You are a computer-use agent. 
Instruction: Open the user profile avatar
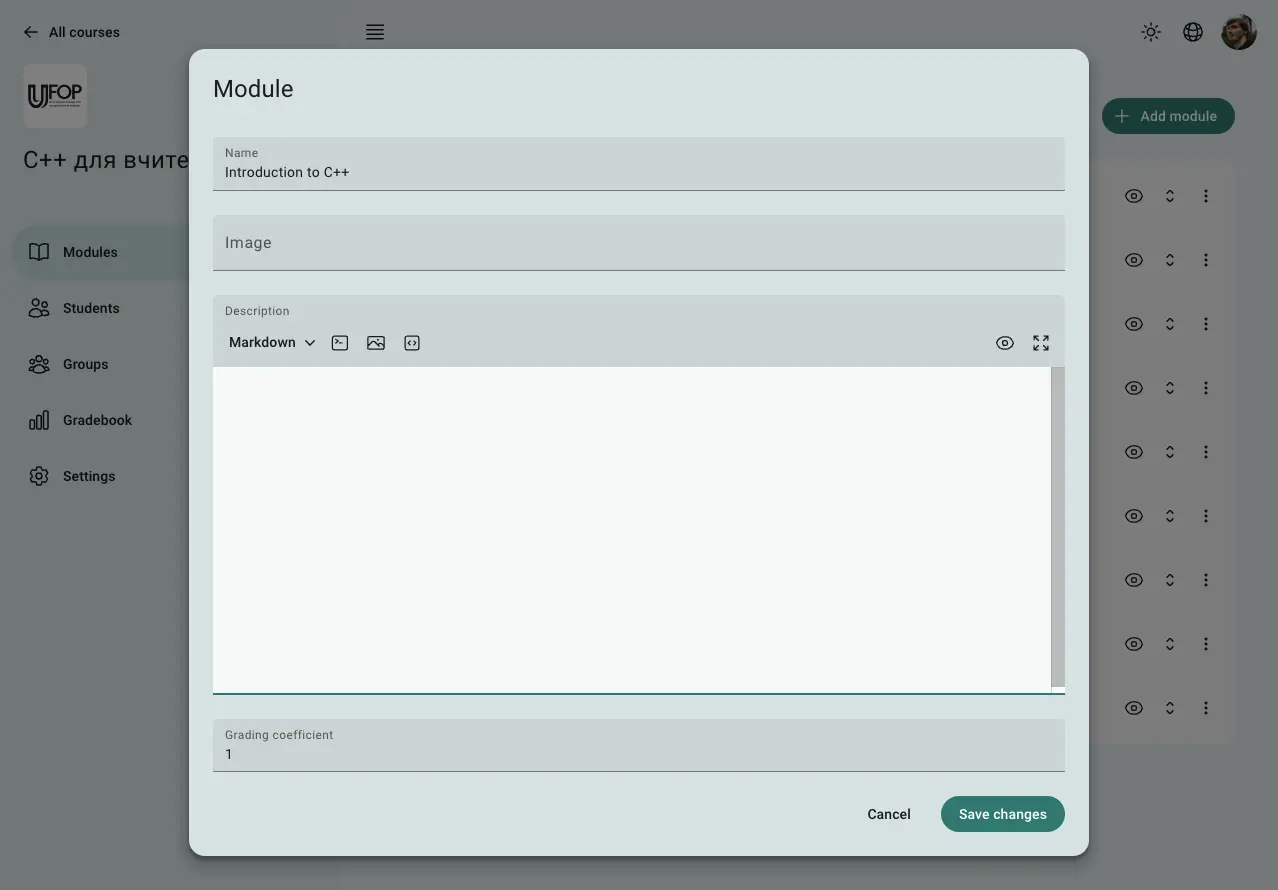[1239, 32]
